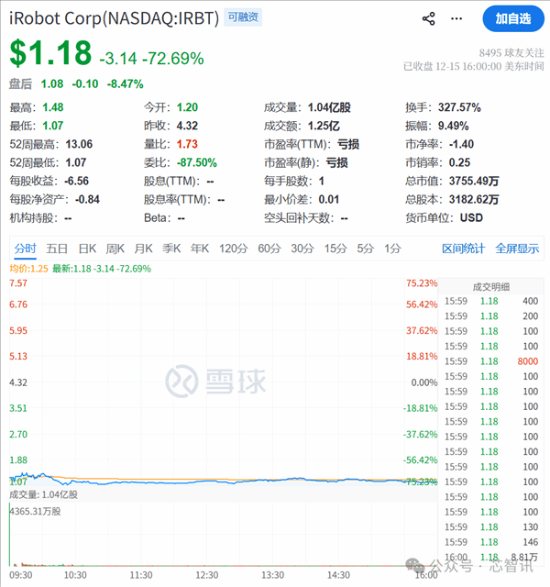Switch to the 季K chart tab

click(x=171, y=249)
